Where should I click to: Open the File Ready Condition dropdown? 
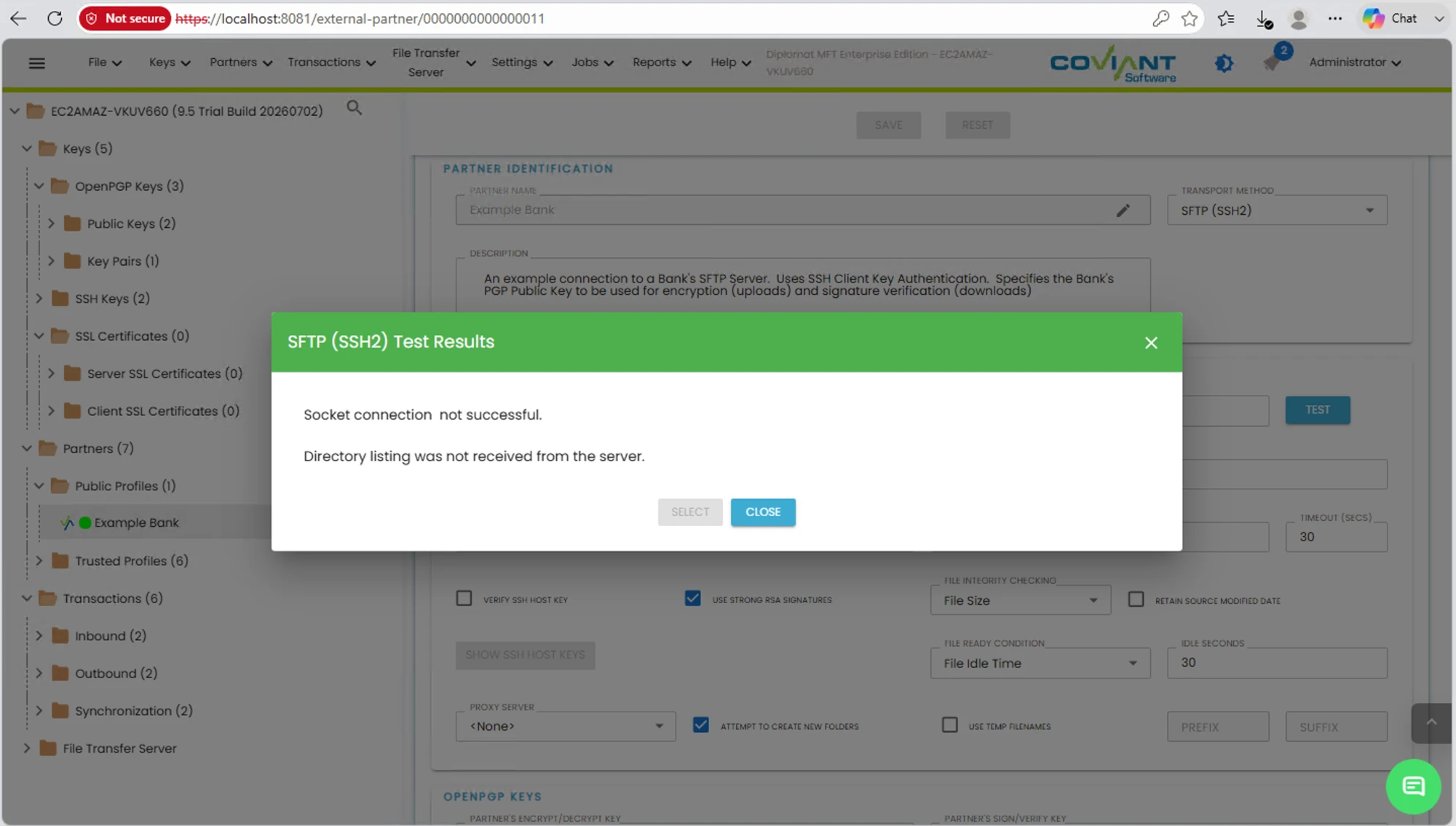click(x=1040, y=664)
